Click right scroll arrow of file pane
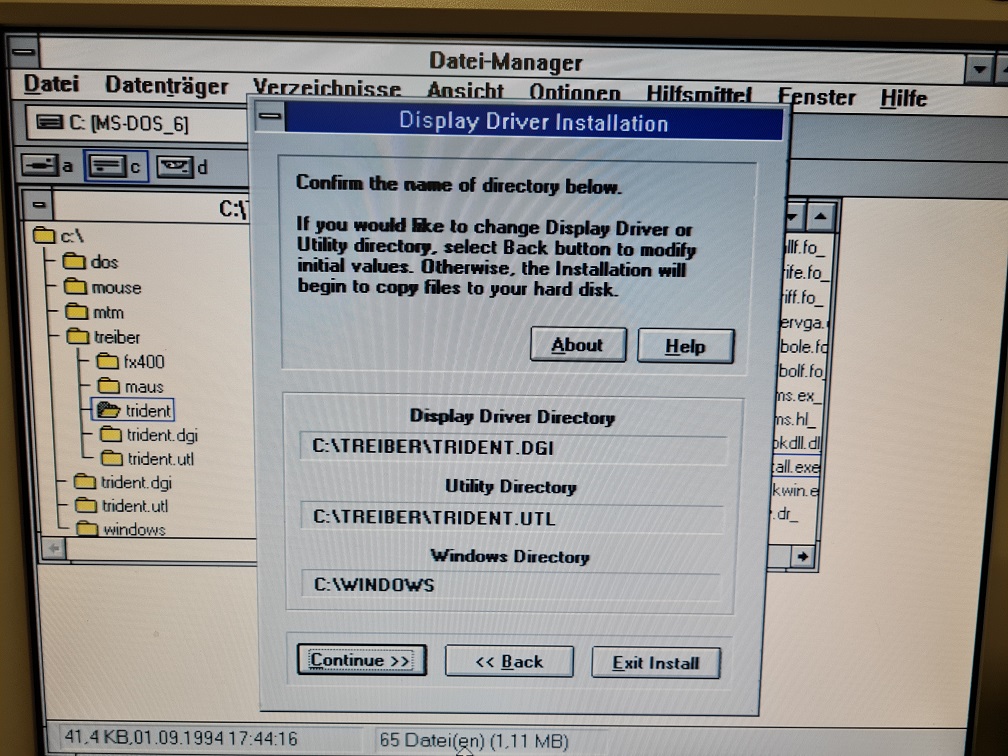The height and width of the screenshot is (756, 1008). (802, 556)
